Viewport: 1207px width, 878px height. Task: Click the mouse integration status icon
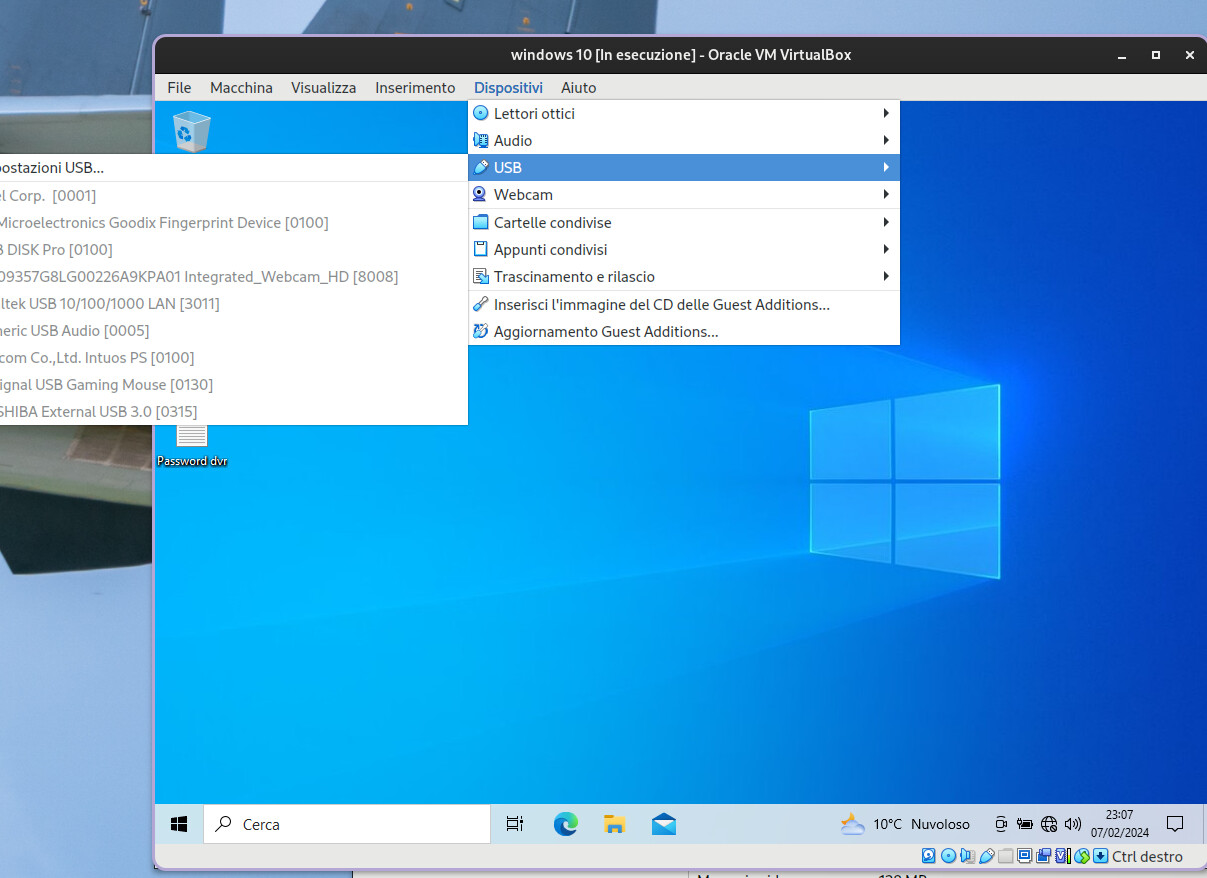tap(1081, 856)
